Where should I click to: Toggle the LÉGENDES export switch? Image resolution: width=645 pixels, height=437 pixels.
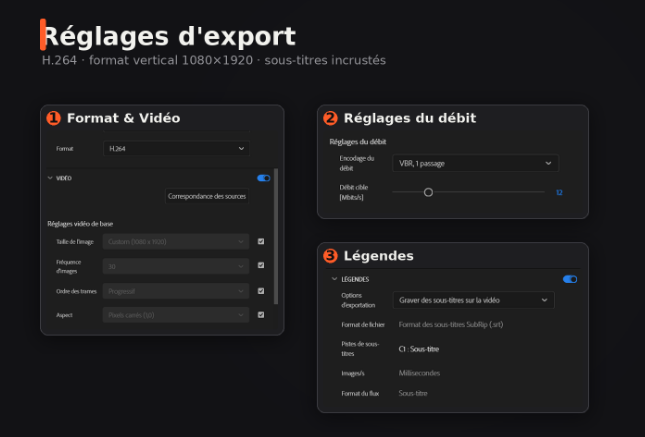[x=570, y=279]
